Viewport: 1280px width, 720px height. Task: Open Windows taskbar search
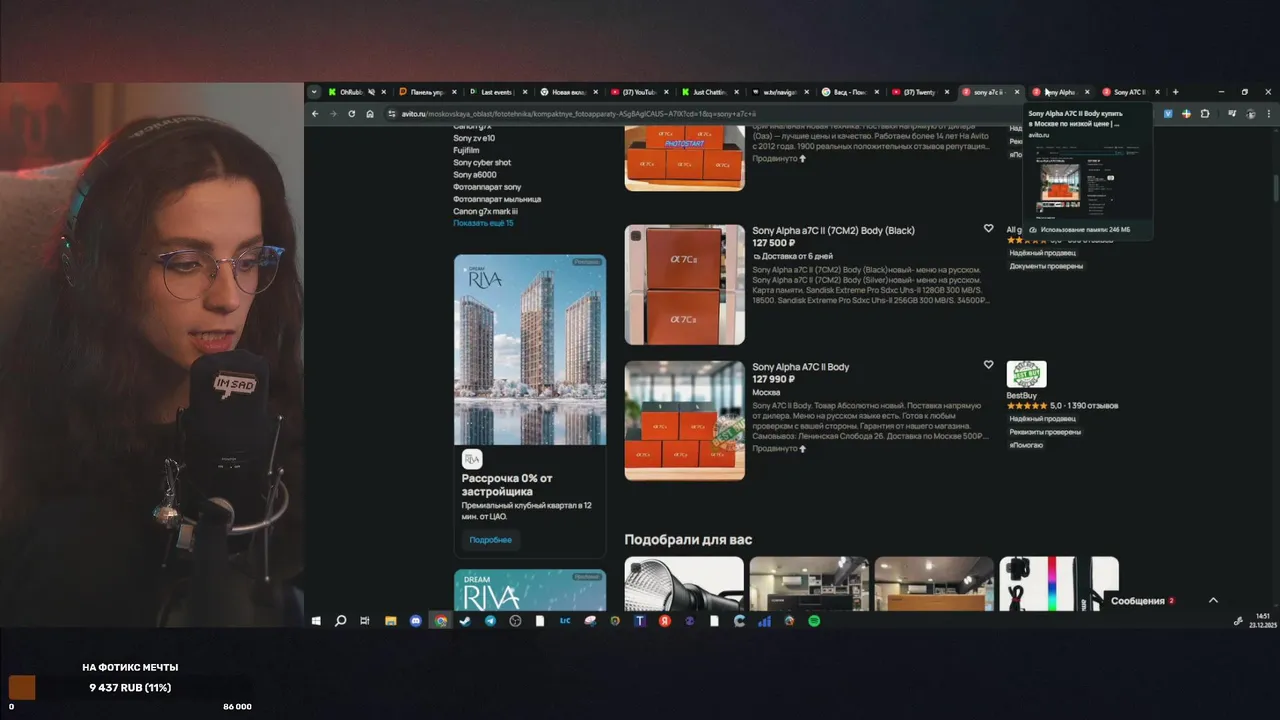(340, 621)
